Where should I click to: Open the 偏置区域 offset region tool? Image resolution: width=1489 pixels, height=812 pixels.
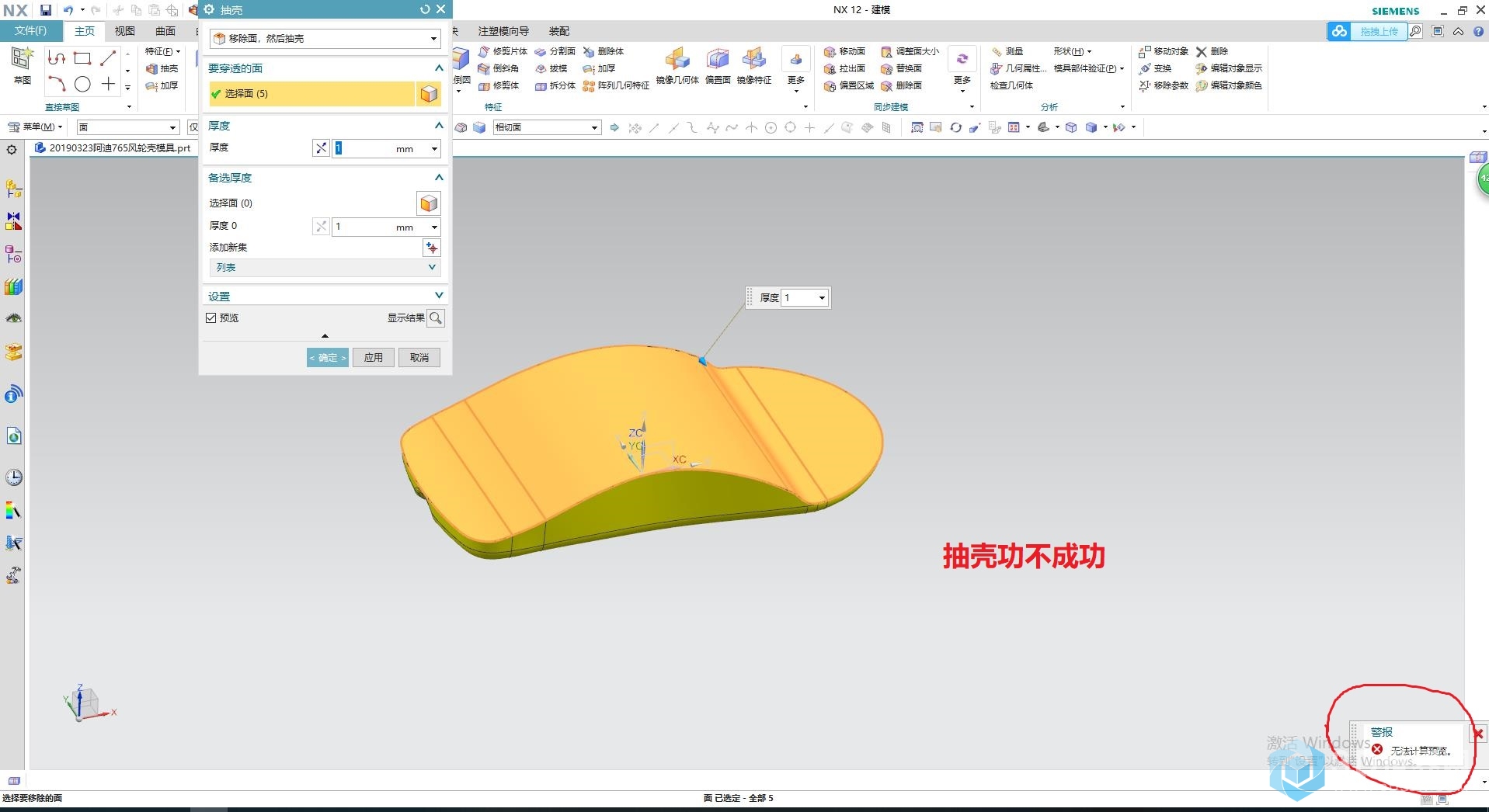[849, 85]
